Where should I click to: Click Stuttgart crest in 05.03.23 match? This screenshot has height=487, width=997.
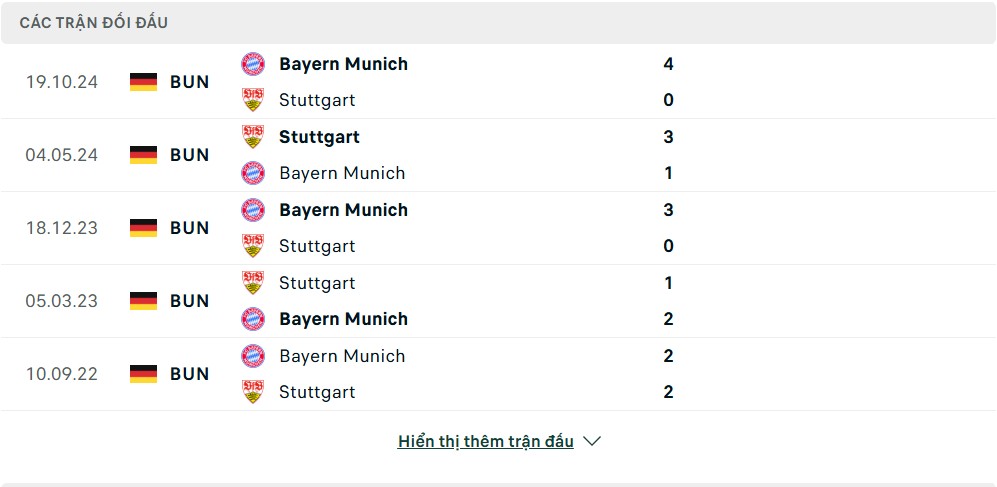point(253,283)
